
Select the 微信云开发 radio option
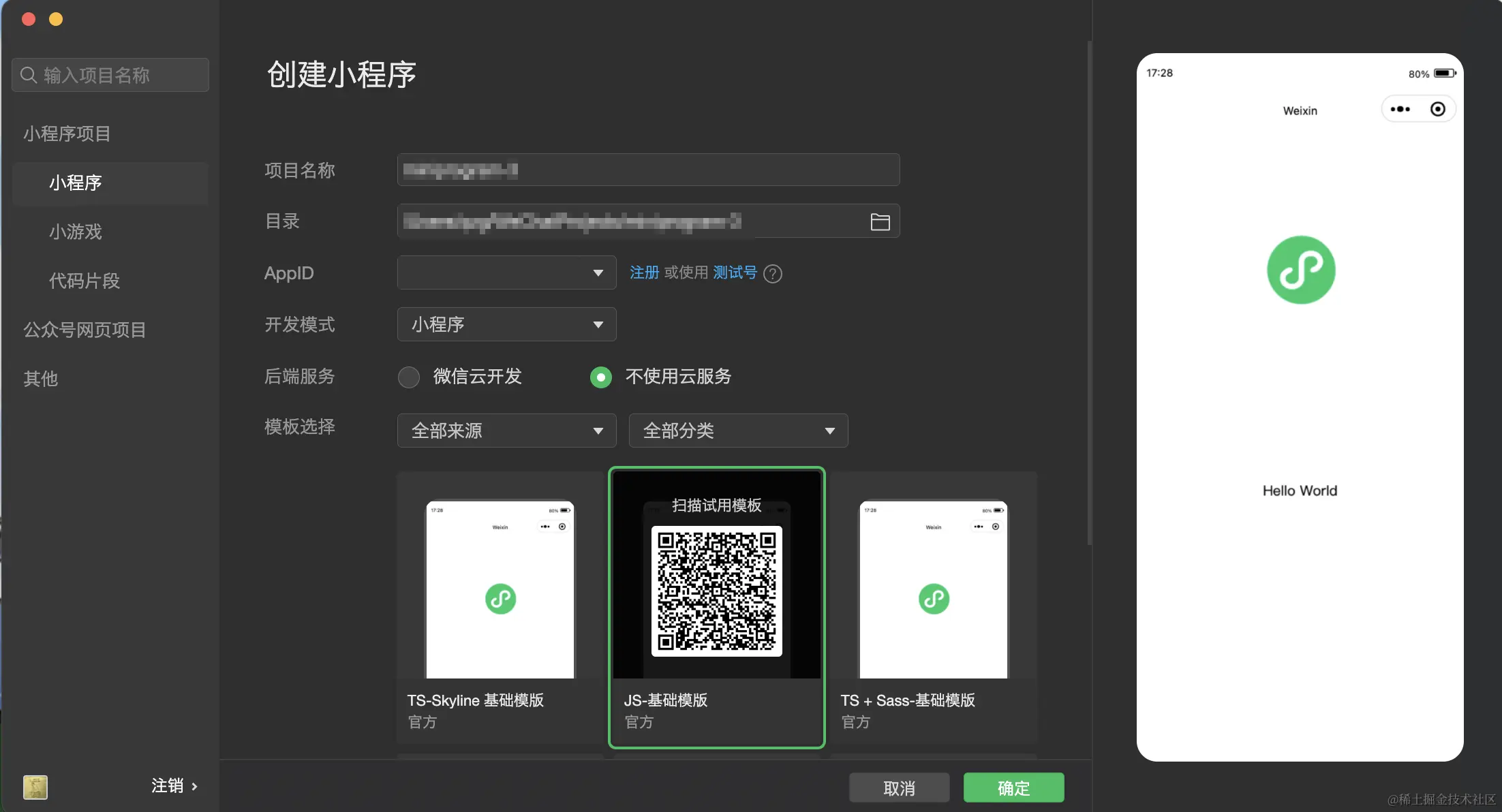point(409,377)
